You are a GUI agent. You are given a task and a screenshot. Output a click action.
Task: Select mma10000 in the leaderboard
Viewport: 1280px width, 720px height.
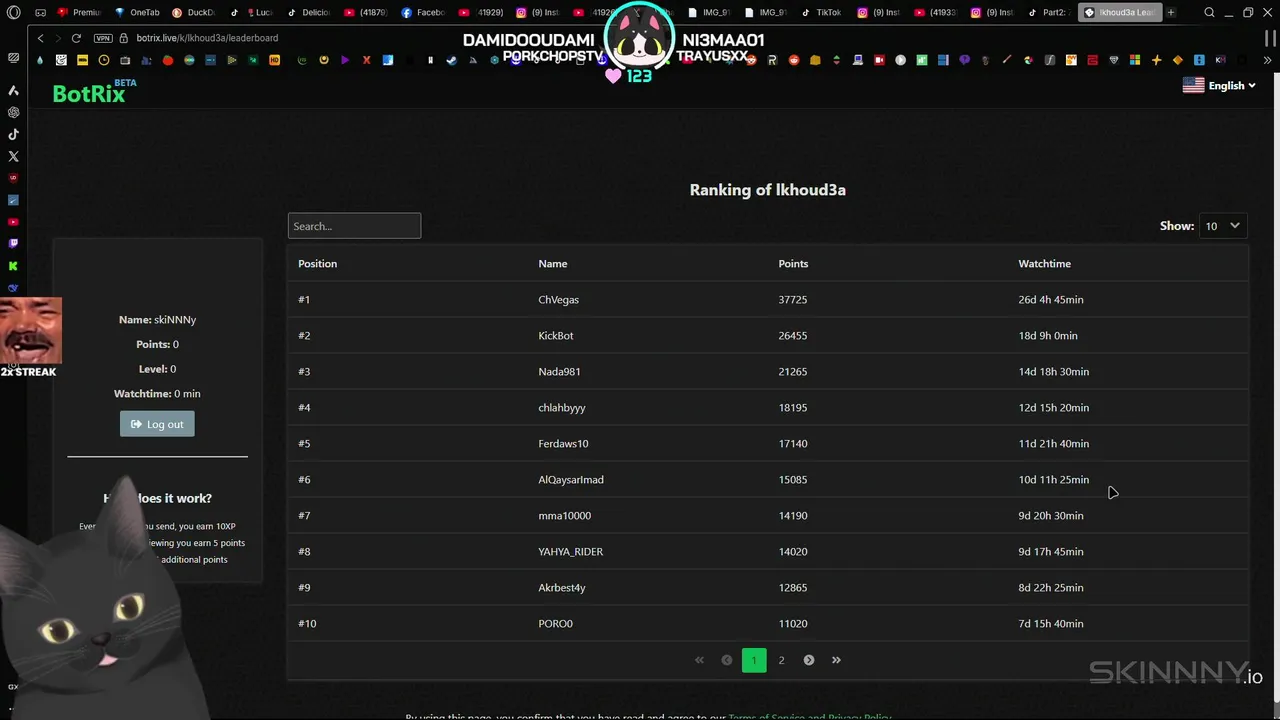click(565, 516)
